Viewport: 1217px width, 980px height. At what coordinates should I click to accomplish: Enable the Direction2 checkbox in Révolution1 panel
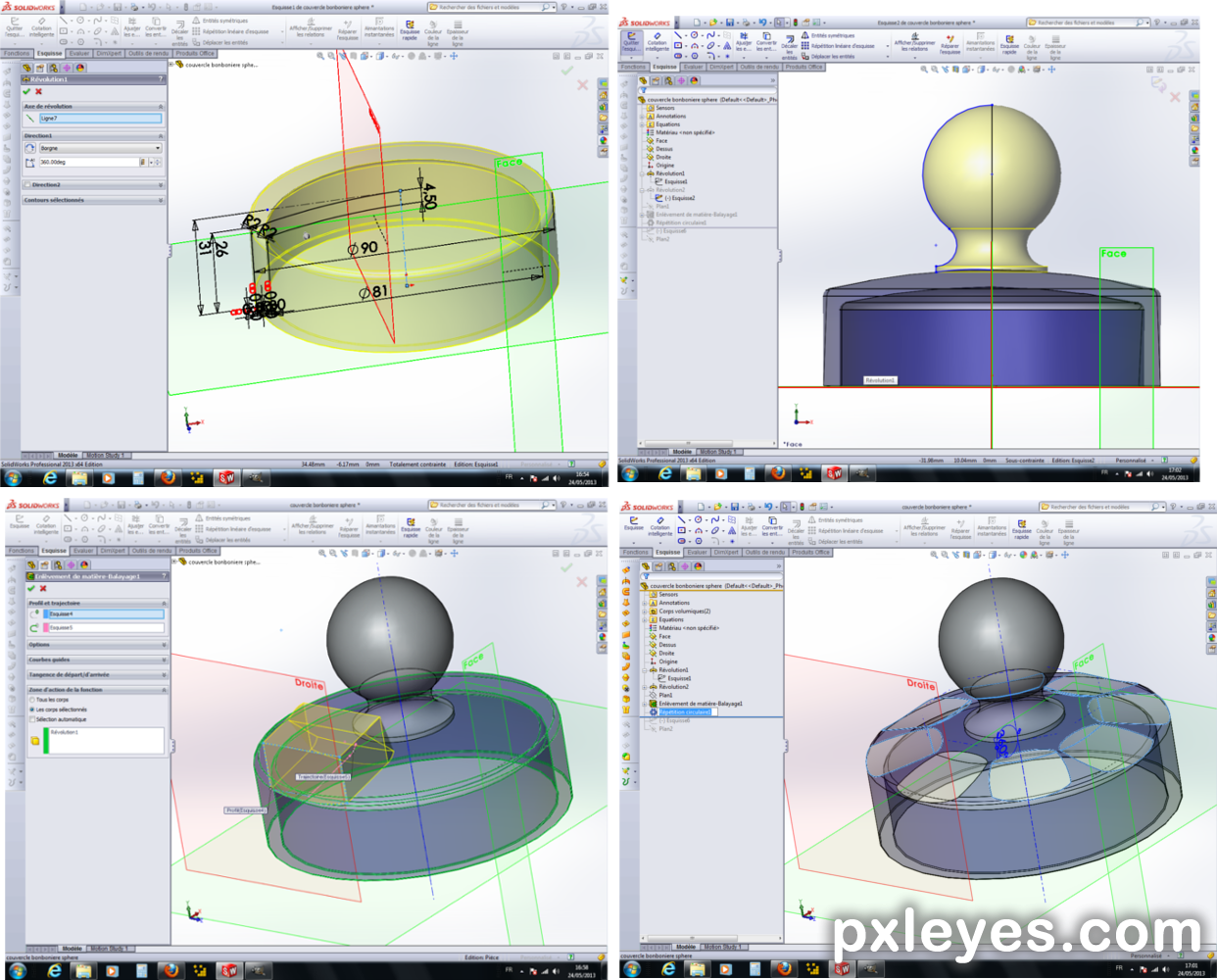point(26,184)
